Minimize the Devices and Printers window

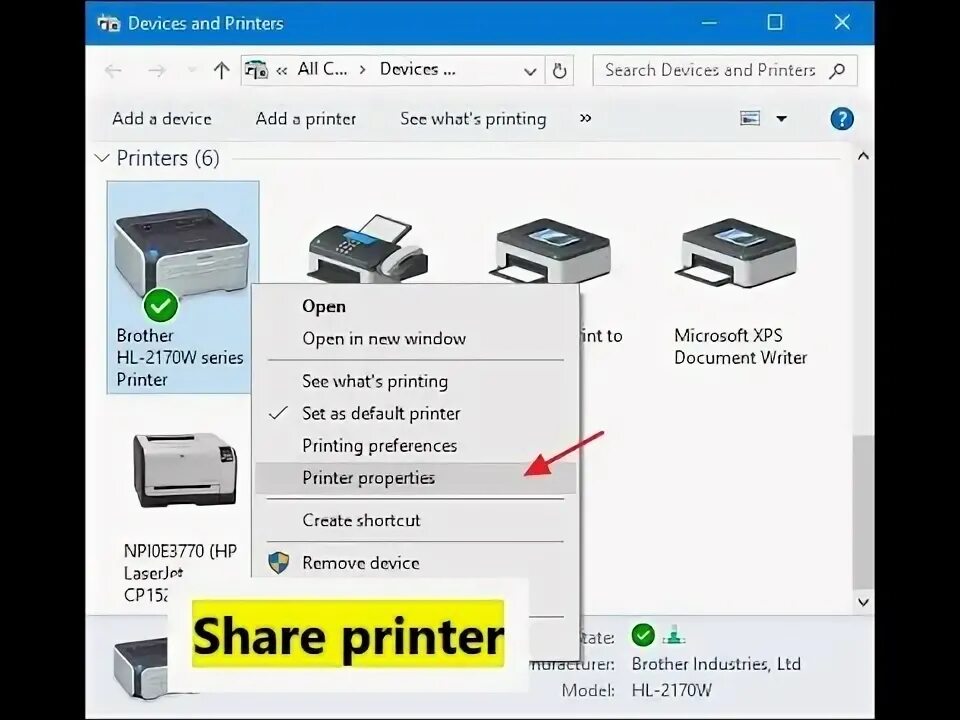click(x=709, y=23)
